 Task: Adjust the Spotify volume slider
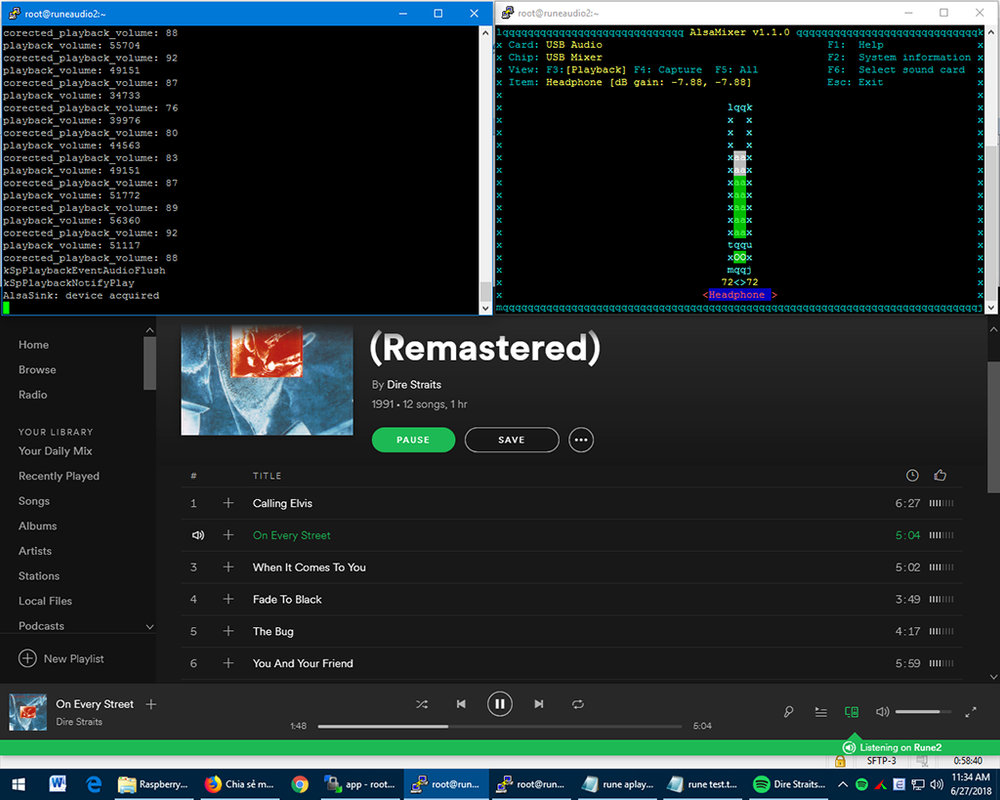pos(923,712)
